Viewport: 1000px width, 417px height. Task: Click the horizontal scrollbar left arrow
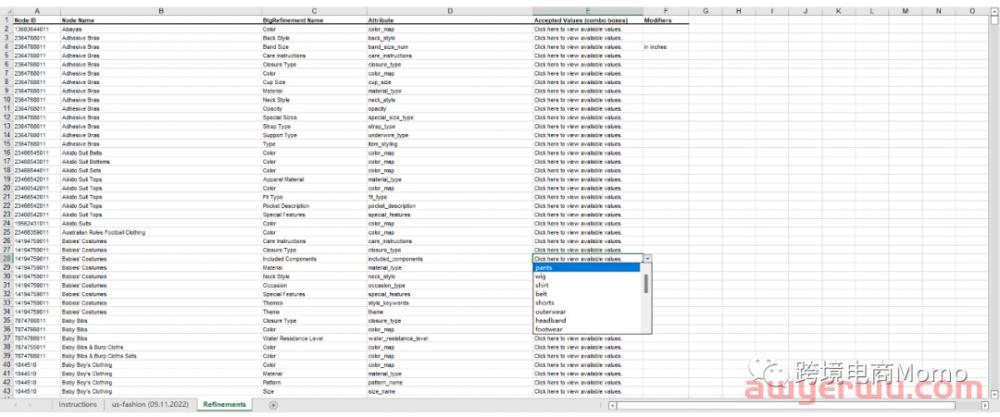point(612,405)
